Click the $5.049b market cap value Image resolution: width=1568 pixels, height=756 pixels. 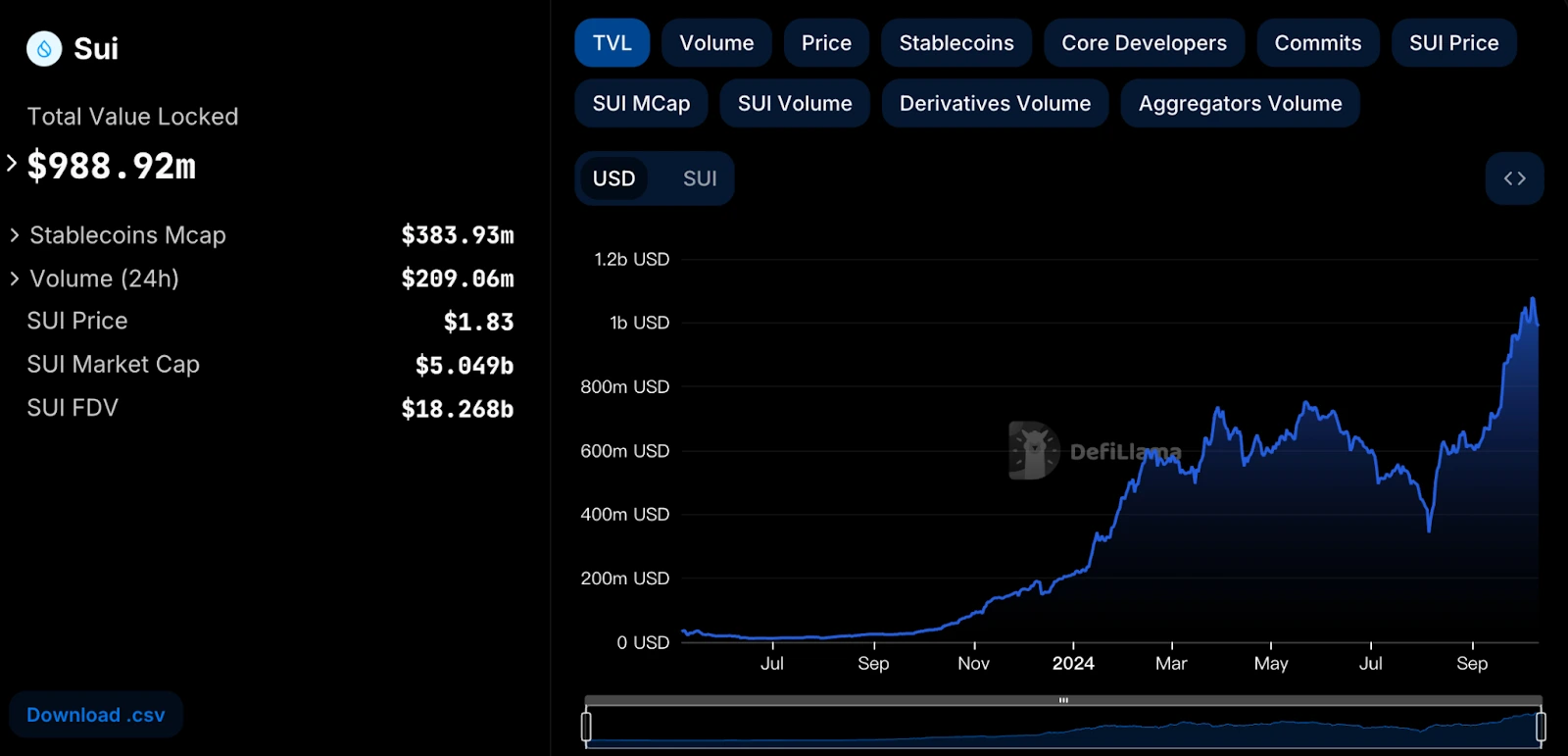pos(465,366)
